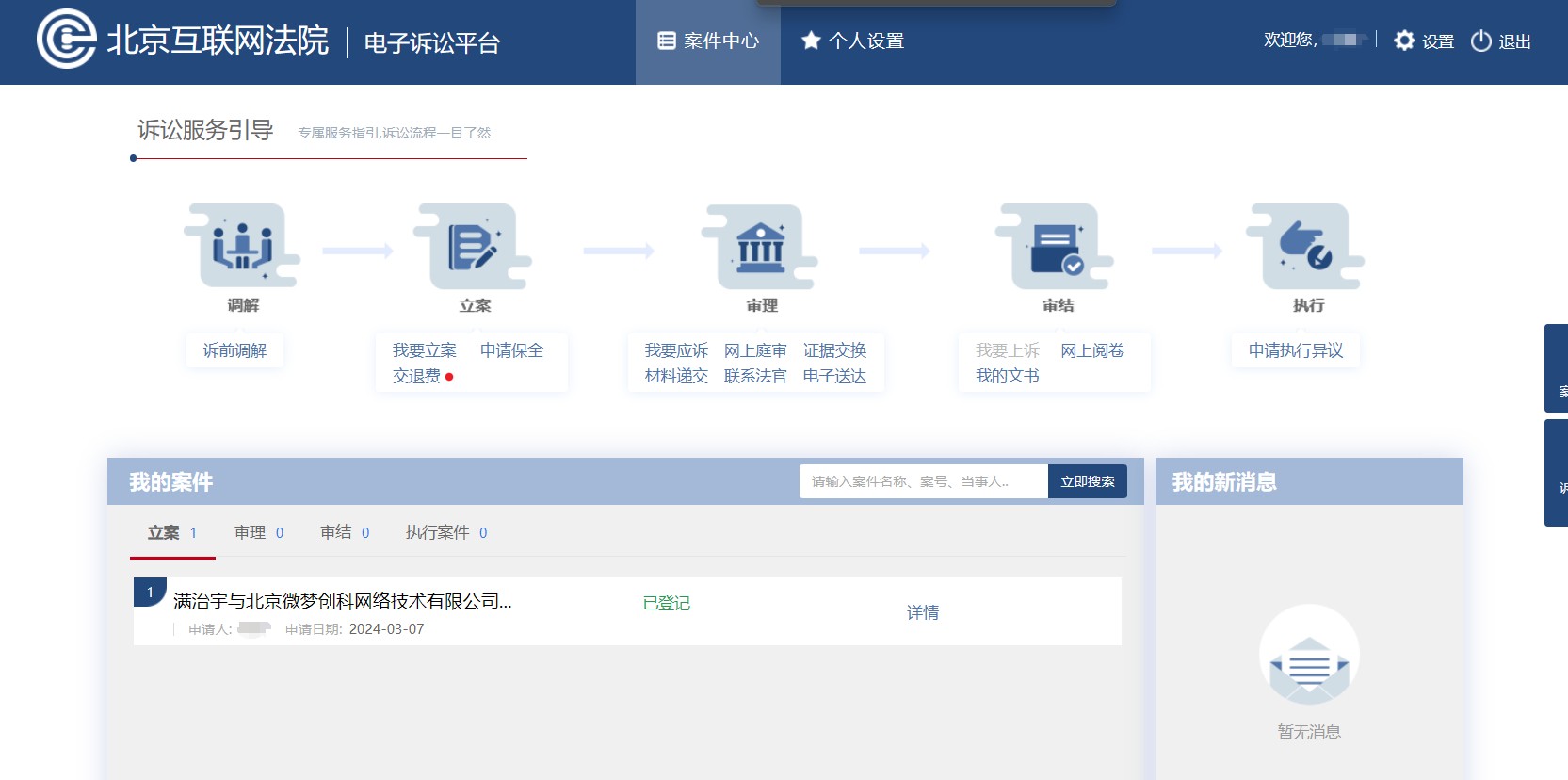This screenshot has width=1568, height=780.
Task: Click the 审结 case closed stage icon
Action: click(x=1056, y=247)
